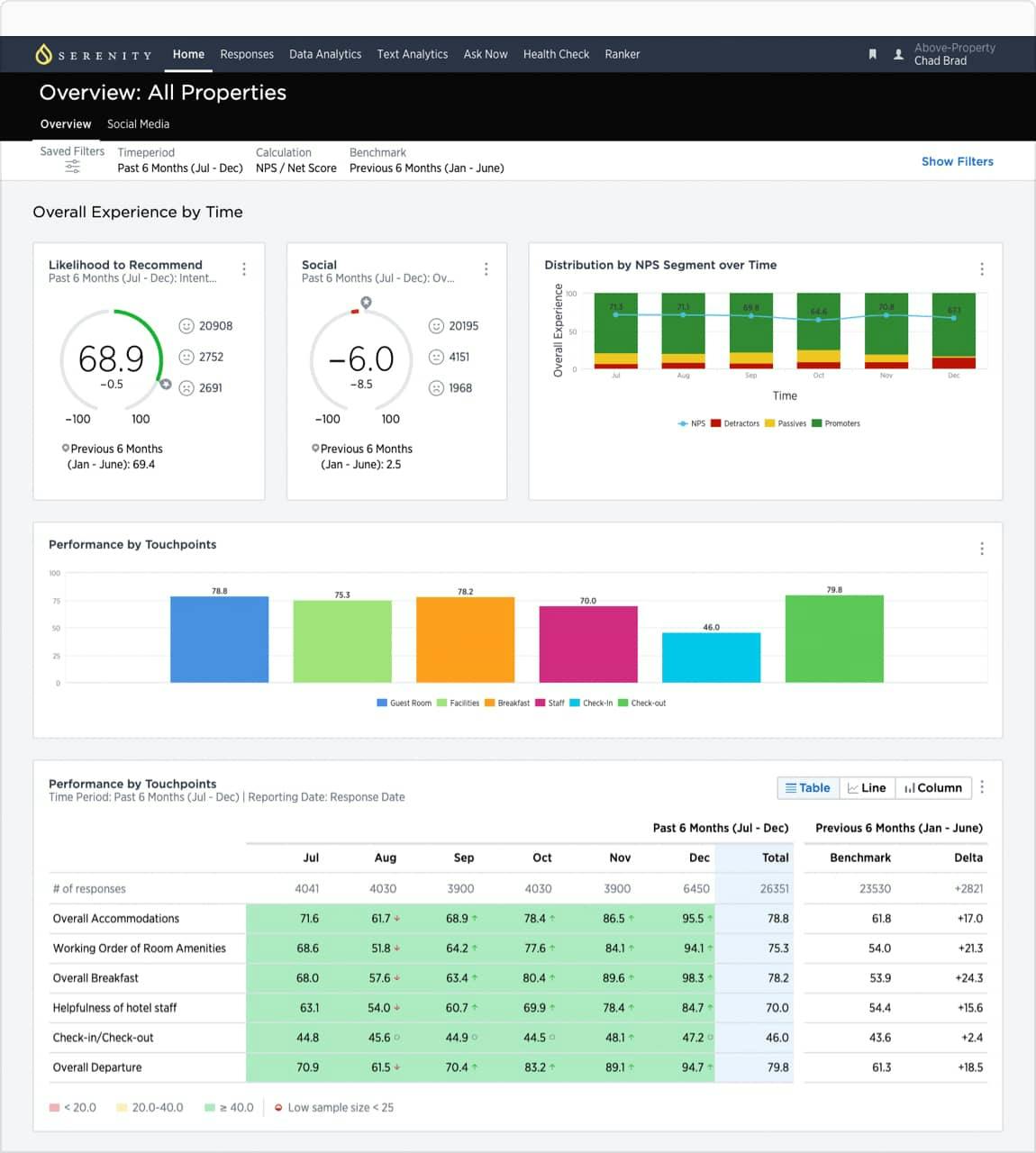Click the benchmark marker on the 68.9 gauge

[x=166, y=385]
